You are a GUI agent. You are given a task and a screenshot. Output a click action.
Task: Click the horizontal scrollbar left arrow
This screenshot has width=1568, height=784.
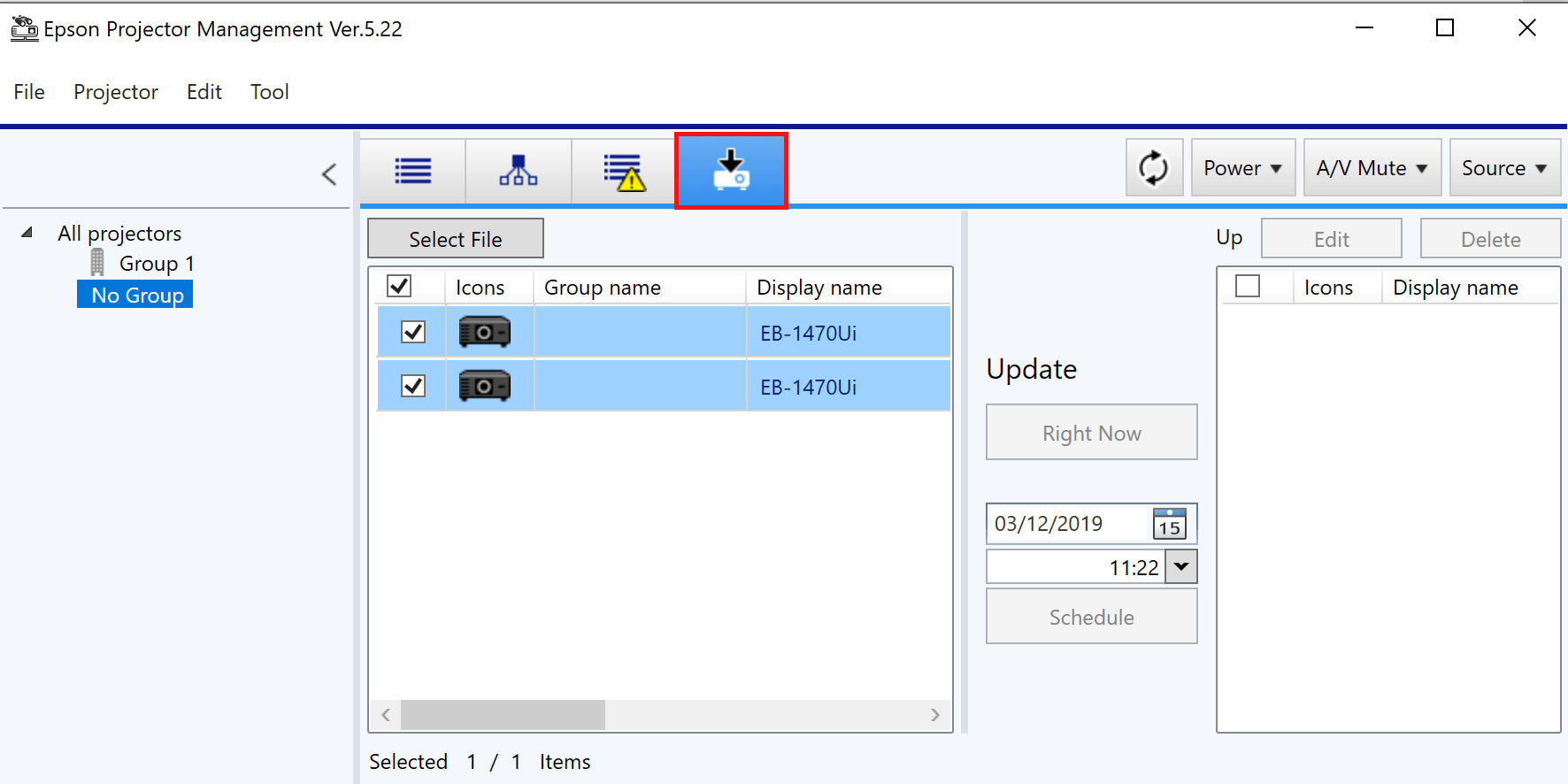(x=386, y=715)
